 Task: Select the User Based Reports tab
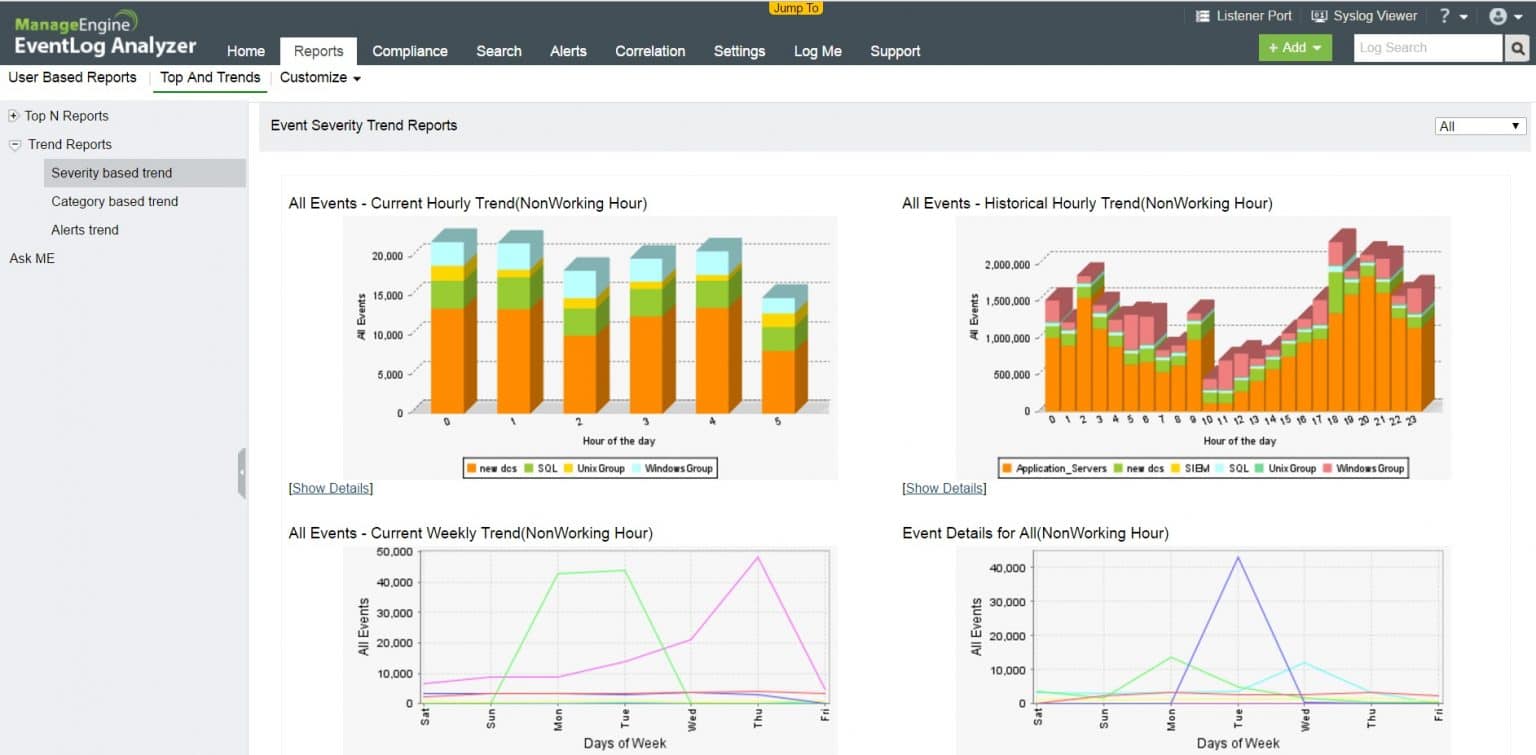point(71,77)
